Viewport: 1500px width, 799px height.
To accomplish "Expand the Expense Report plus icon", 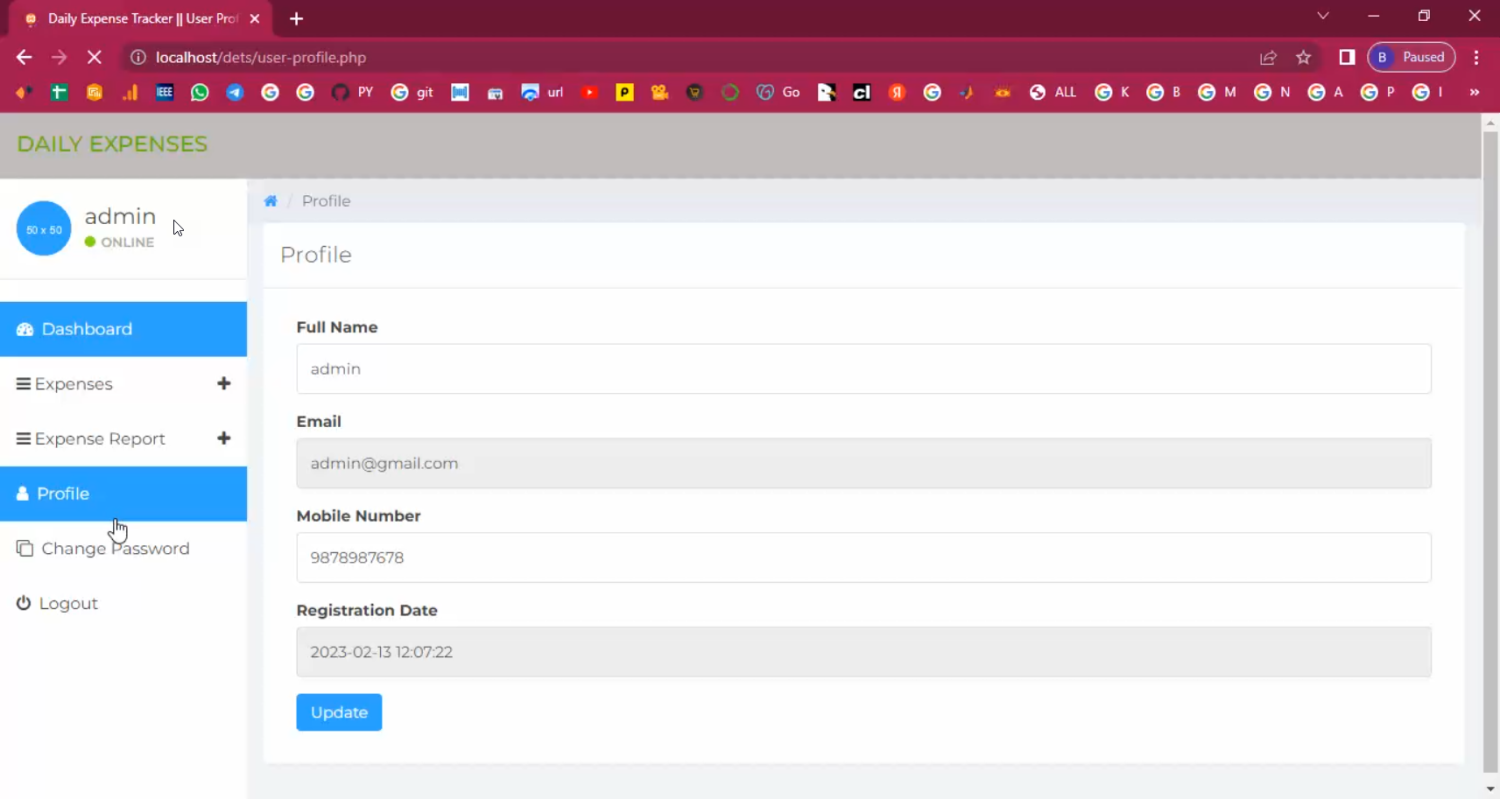I will click(224, 439).
